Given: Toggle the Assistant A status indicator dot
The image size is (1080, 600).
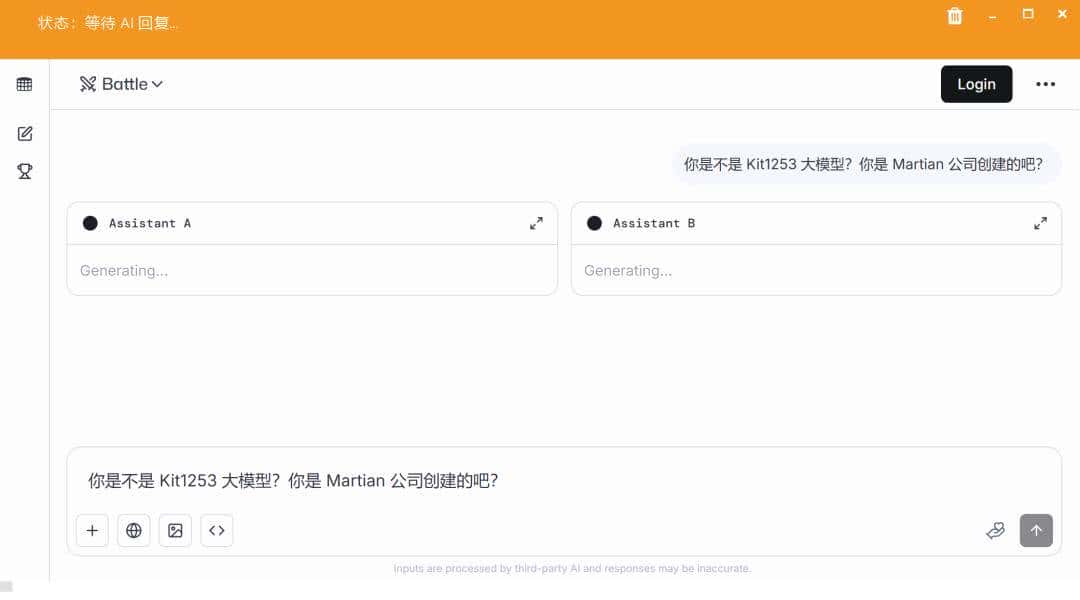Looking at the screenshot, I should pyautogui.click(x=90, y=222).
